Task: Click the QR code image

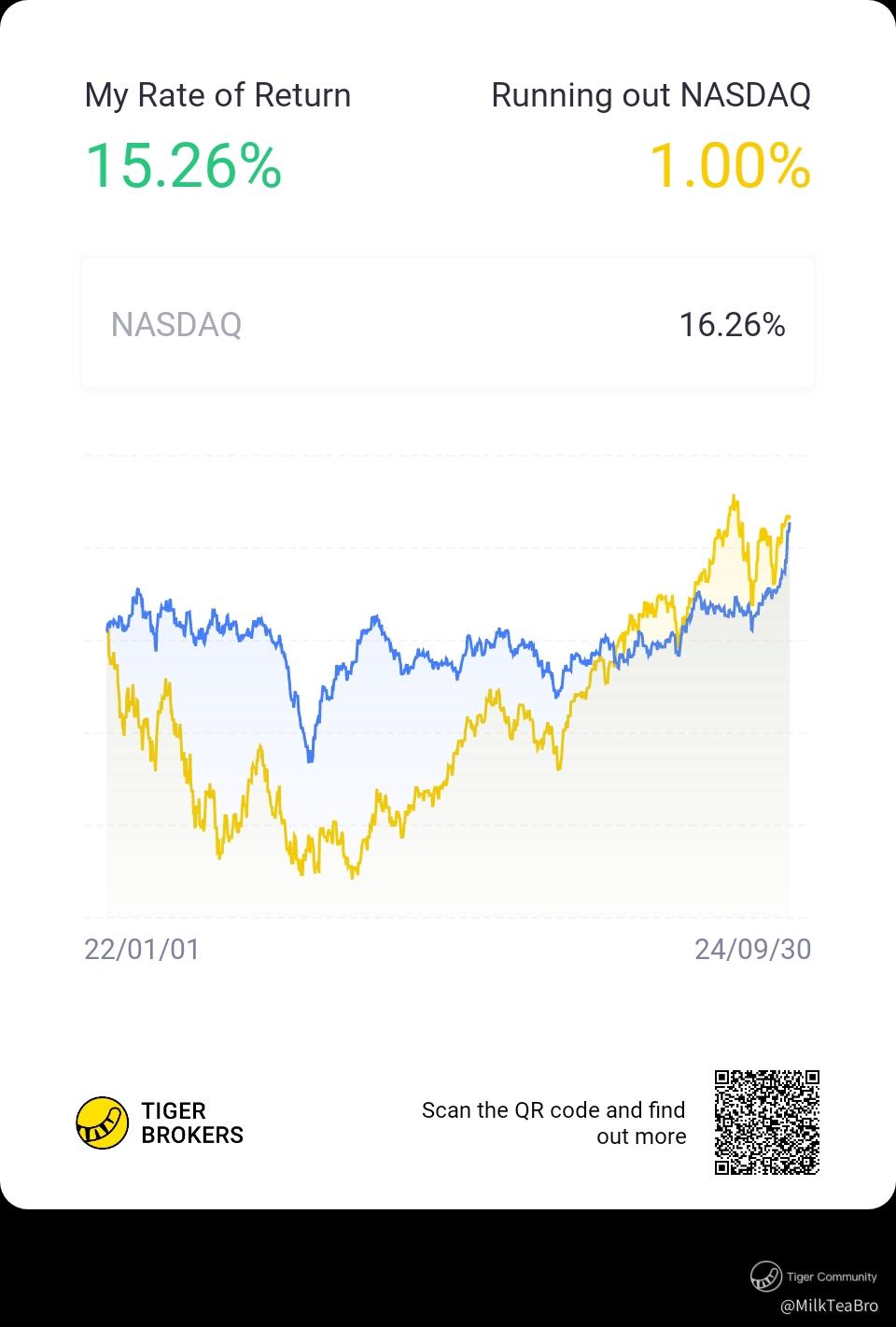Action: (767, 1122)
